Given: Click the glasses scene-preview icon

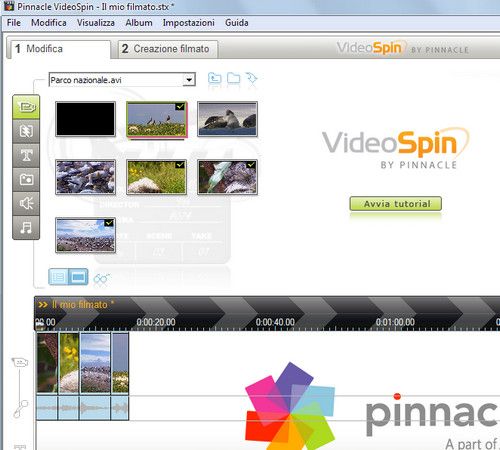Looking at the screenshot, I should (101, 279).
